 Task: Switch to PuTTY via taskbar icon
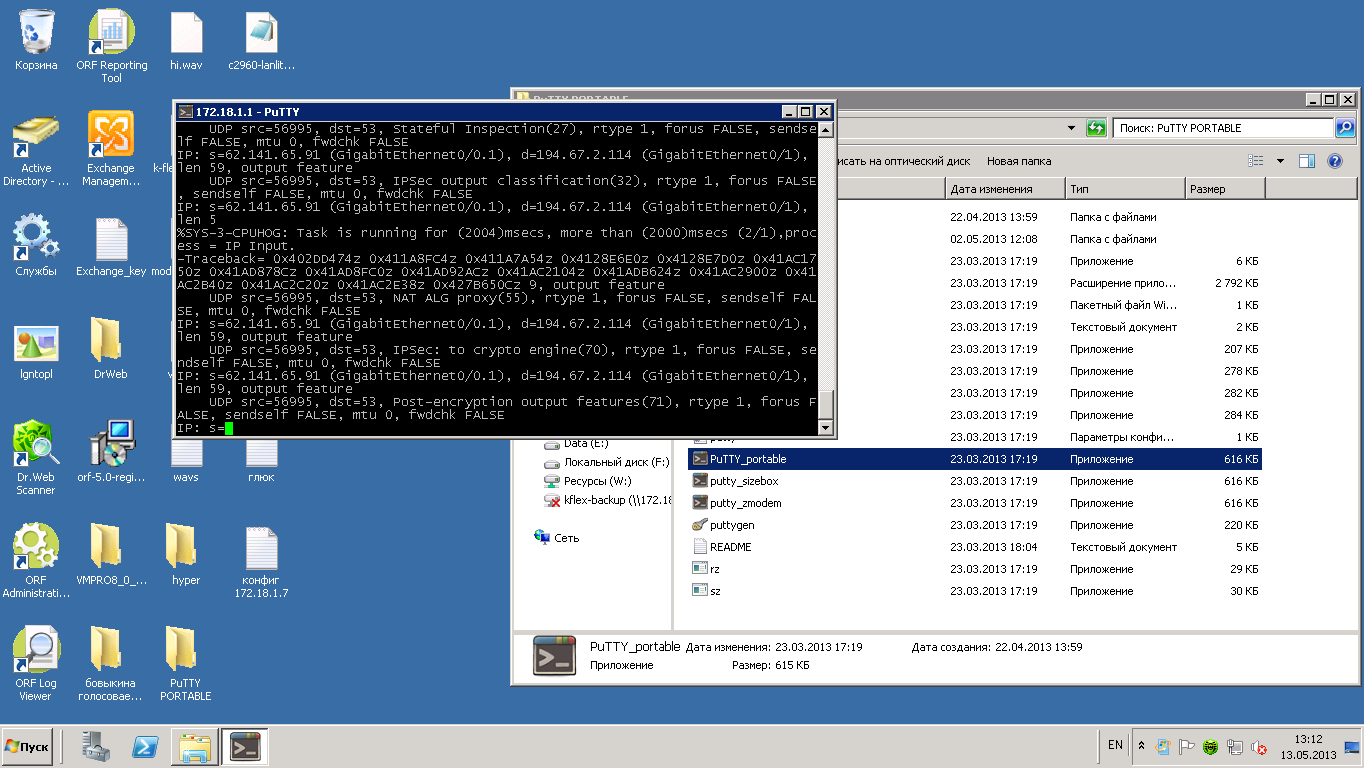coord(245,747)
